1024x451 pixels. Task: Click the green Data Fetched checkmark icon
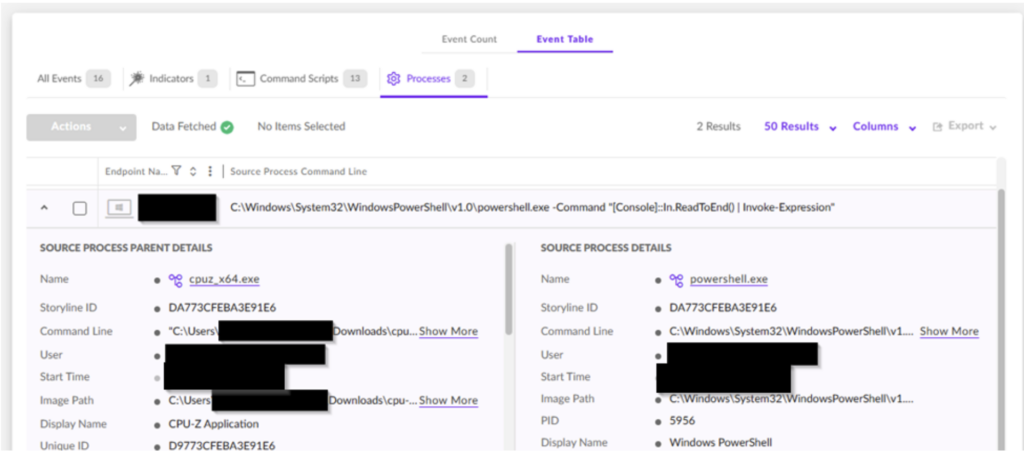click(227, 127)
